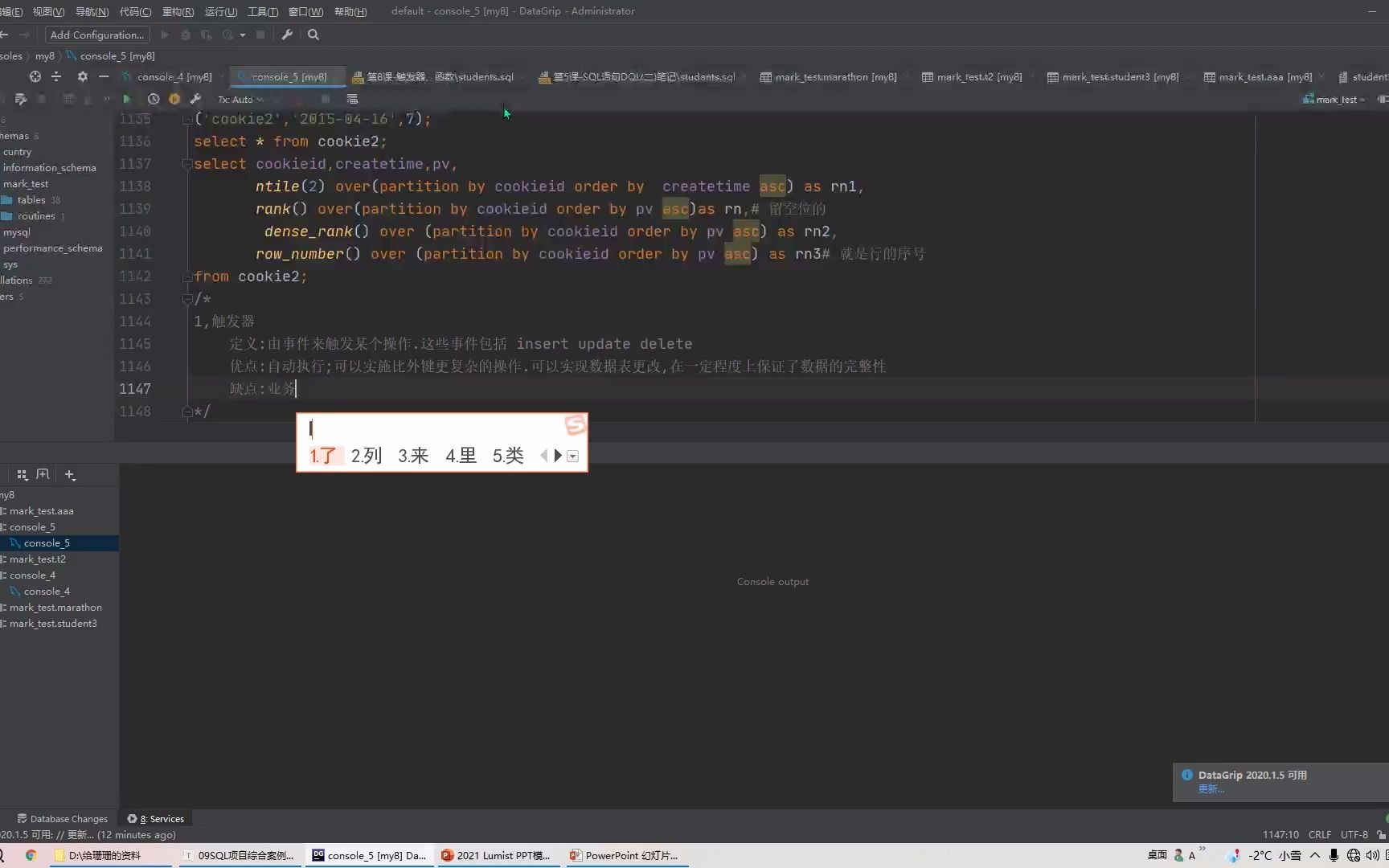The image size is (1389, 868).
Task: Click the volume speaker tray icon
Action: 1373,855
